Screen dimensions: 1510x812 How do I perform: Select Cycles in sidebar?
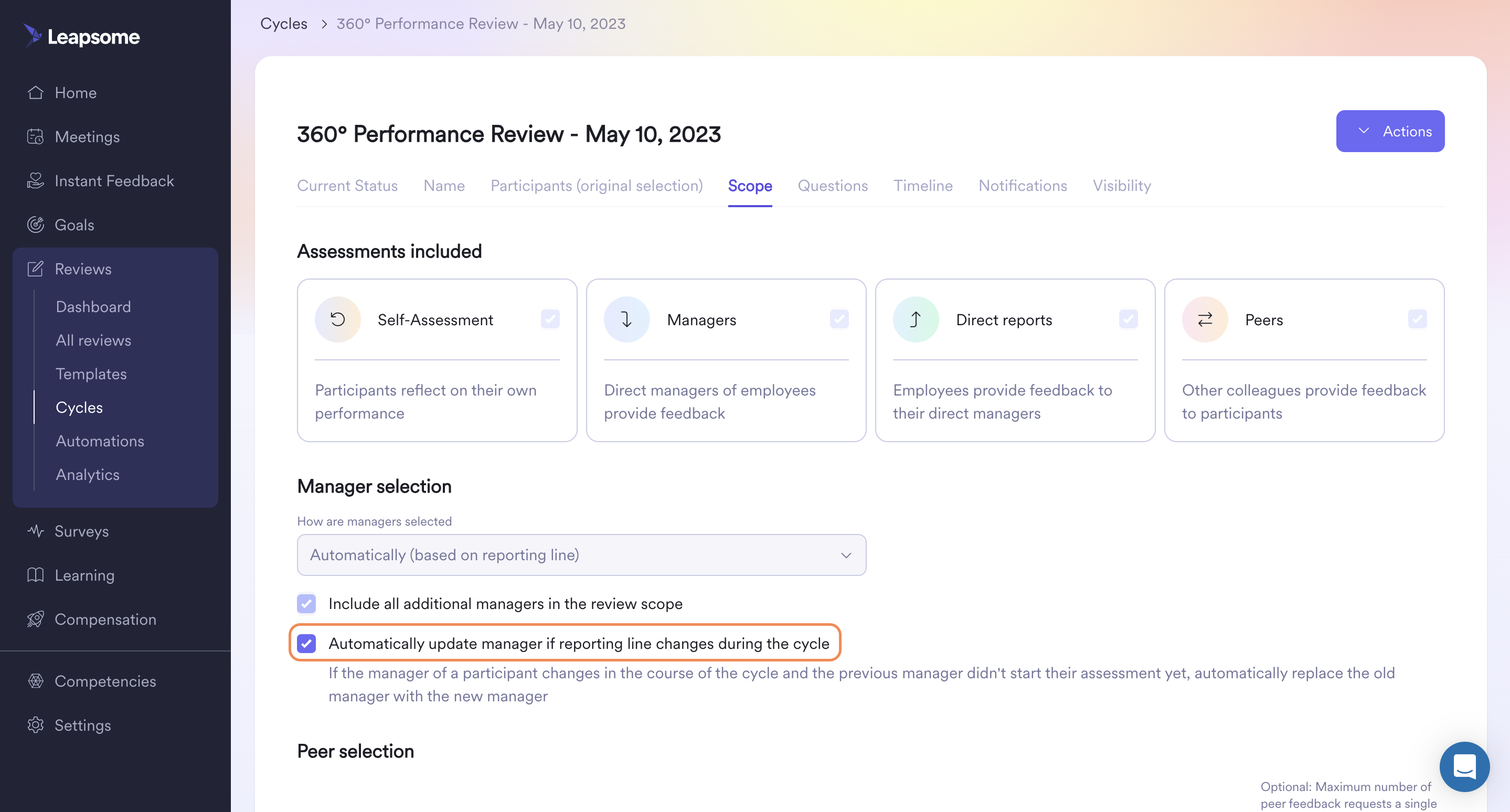point(79,407)
